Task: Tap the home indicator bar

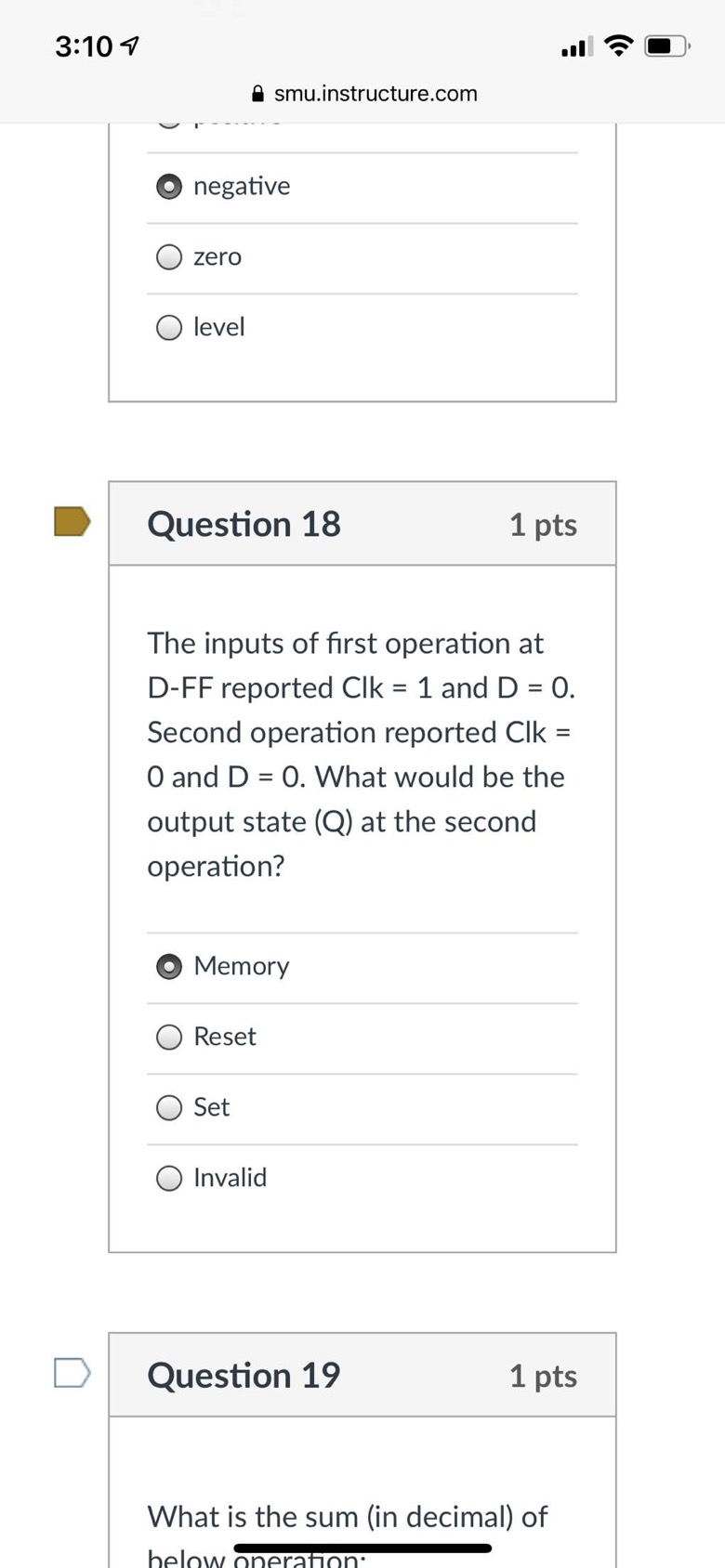Action: click(362, 1548)
